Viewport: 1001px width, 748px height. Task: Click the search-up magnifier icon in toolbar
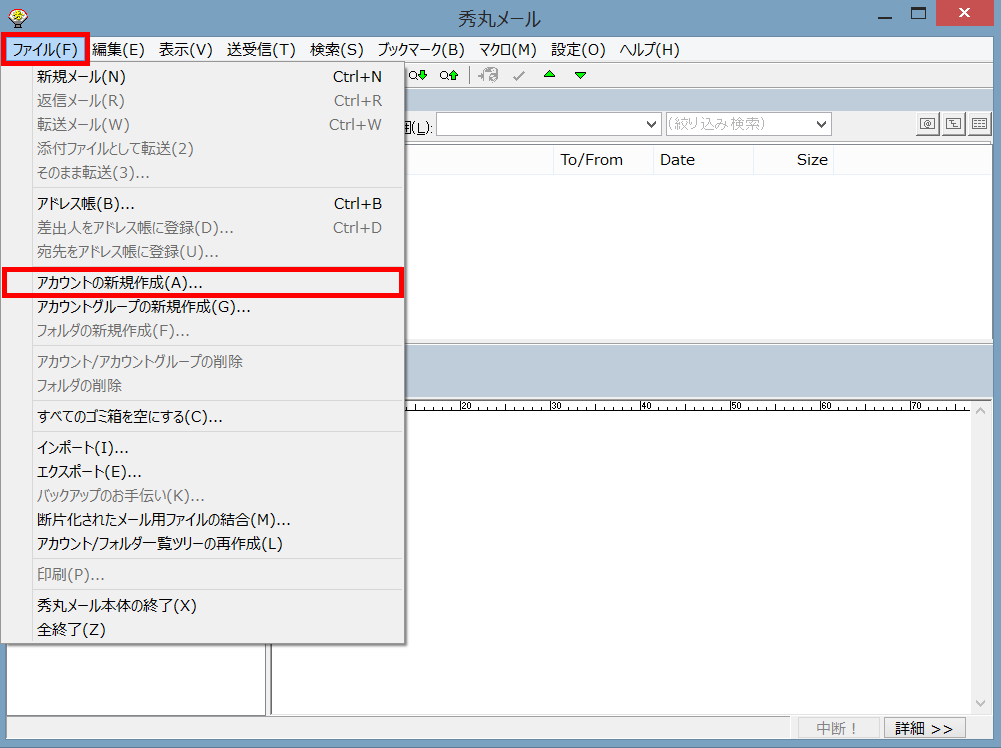448,75
